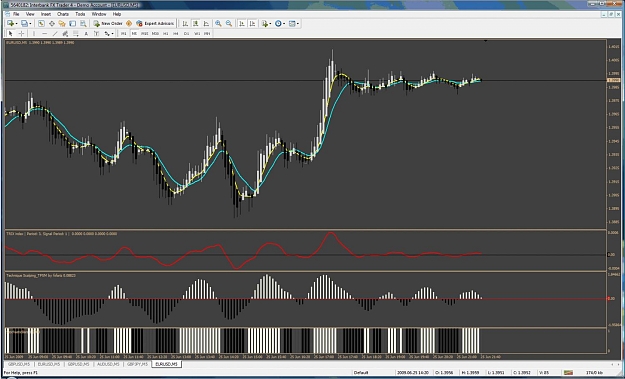Expand the Periods dropdown arrow

click(284, 24)
